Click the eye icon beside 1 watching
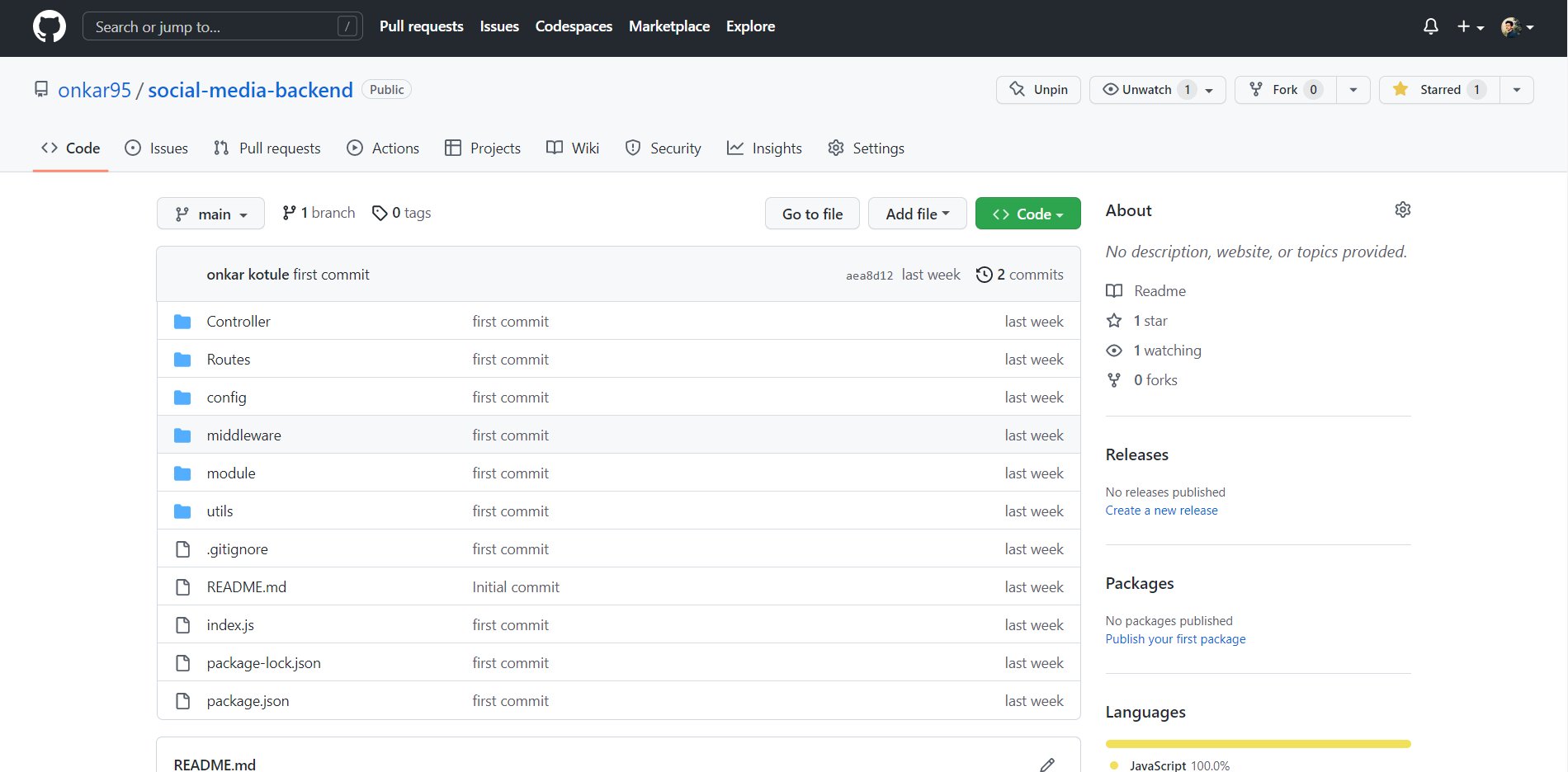This screenshot has width=1568, height=772. tap(1114, 351)
